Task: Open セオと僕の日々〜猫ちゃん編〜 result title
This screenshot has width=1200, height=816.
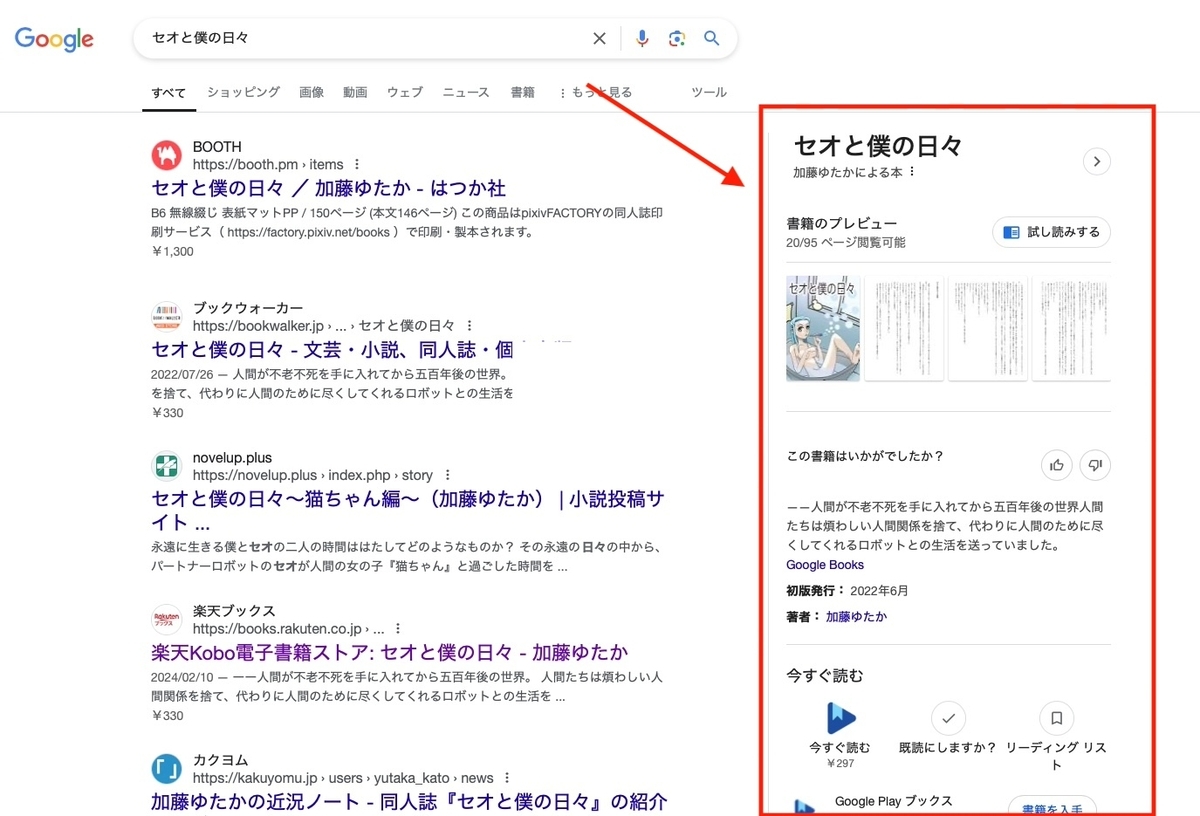Action: [408, 510]
